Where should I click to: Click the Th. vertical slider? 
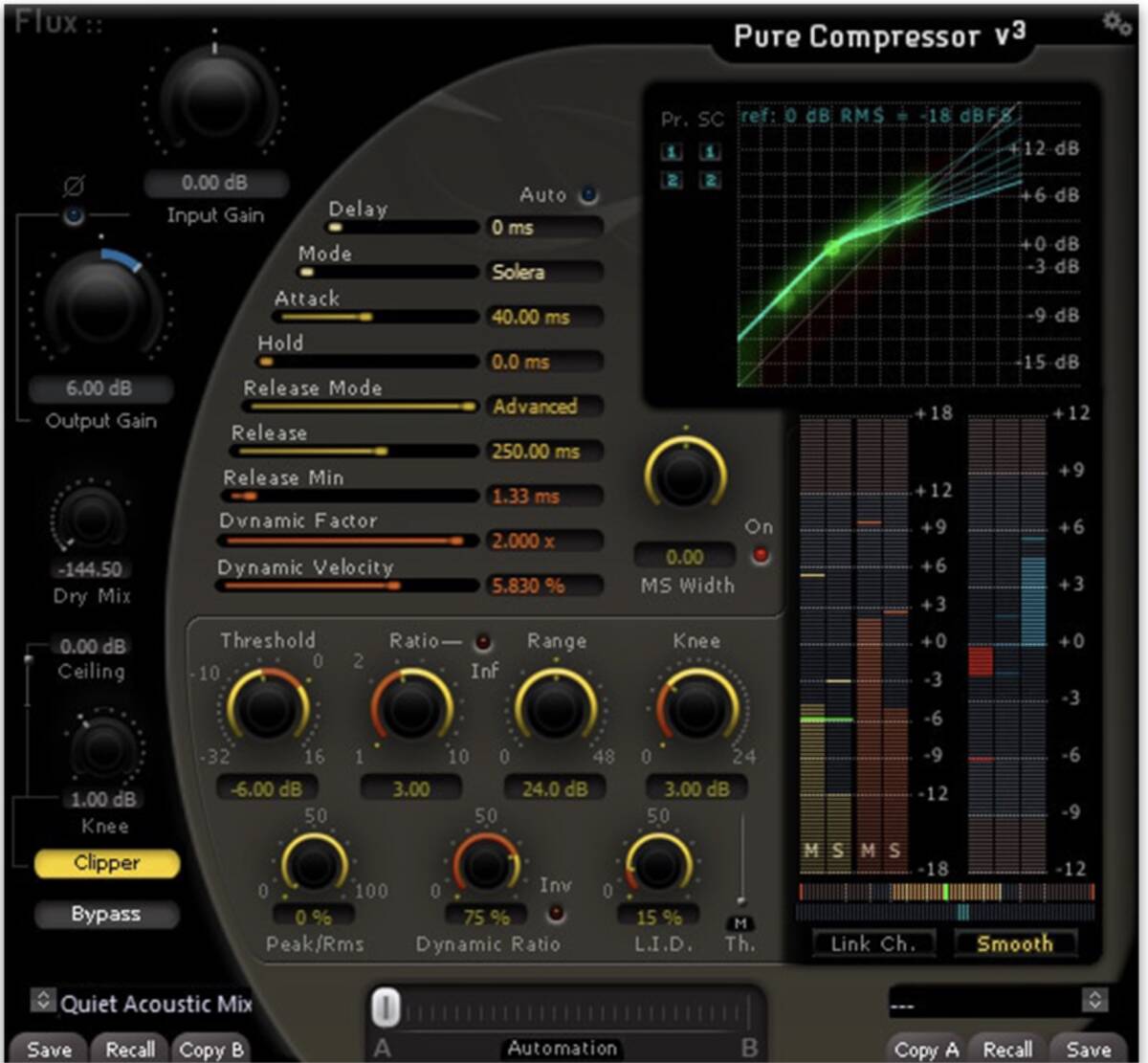coord(740,858)
